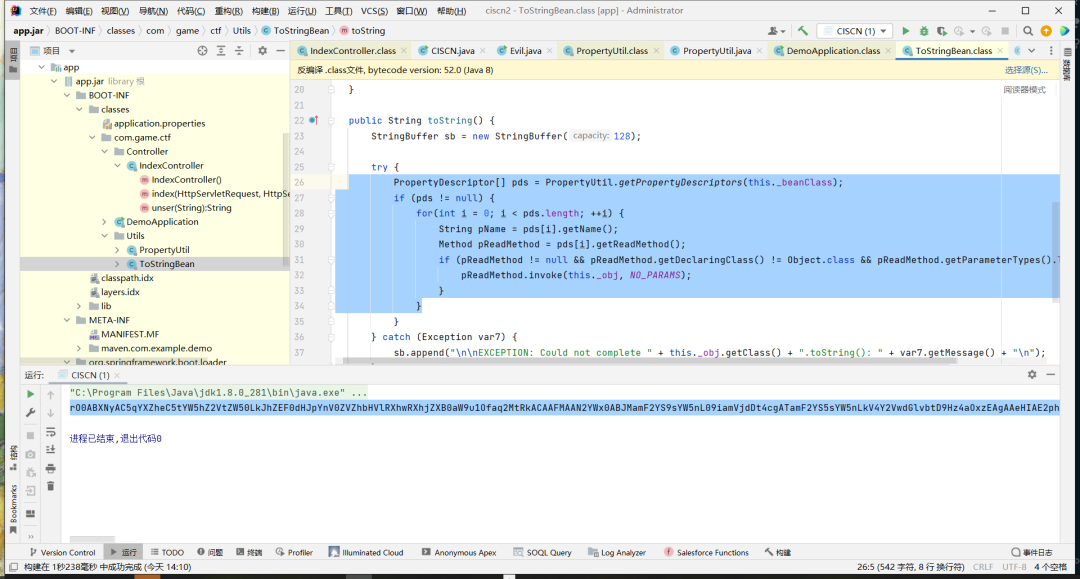The height and width of the screenshot is (579, 1080).
Task: Toggle 阅读器模式 reader mode
Action: coord(1024,90)
